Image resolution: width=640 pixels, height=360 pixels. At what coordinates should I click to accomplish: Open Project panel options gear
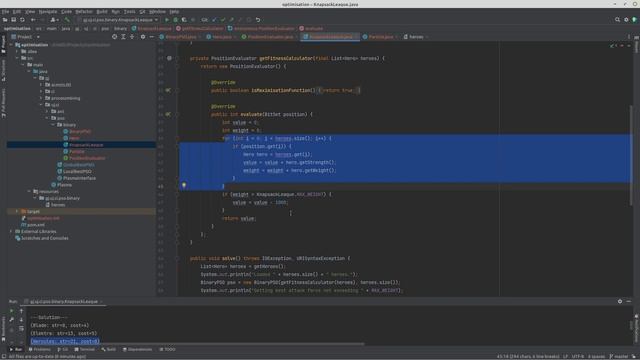(143, 37)
